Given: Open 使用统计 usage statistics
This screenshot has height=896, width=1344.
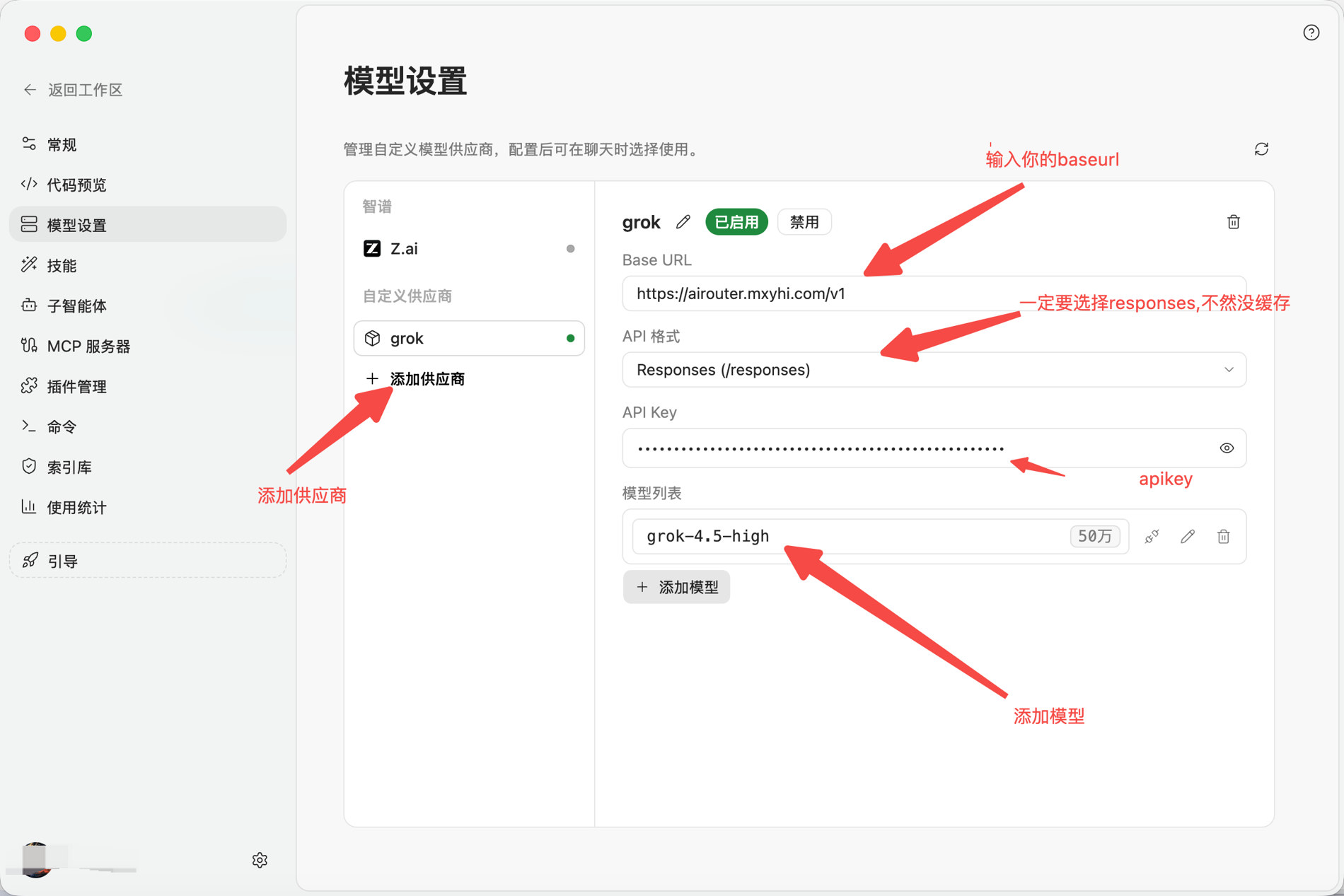Looking at the screenshot, I should click(x=147, y=507).
